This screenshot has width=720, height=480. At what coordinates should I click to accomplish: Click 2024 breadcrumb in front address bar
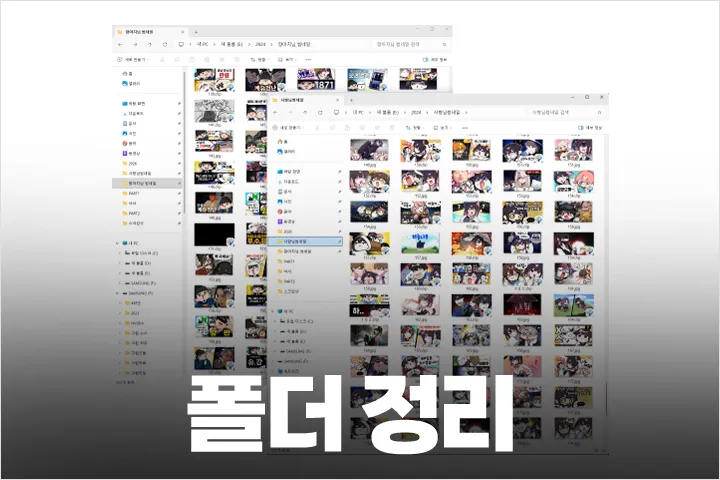pyautogui.click(x=416, y=113)
